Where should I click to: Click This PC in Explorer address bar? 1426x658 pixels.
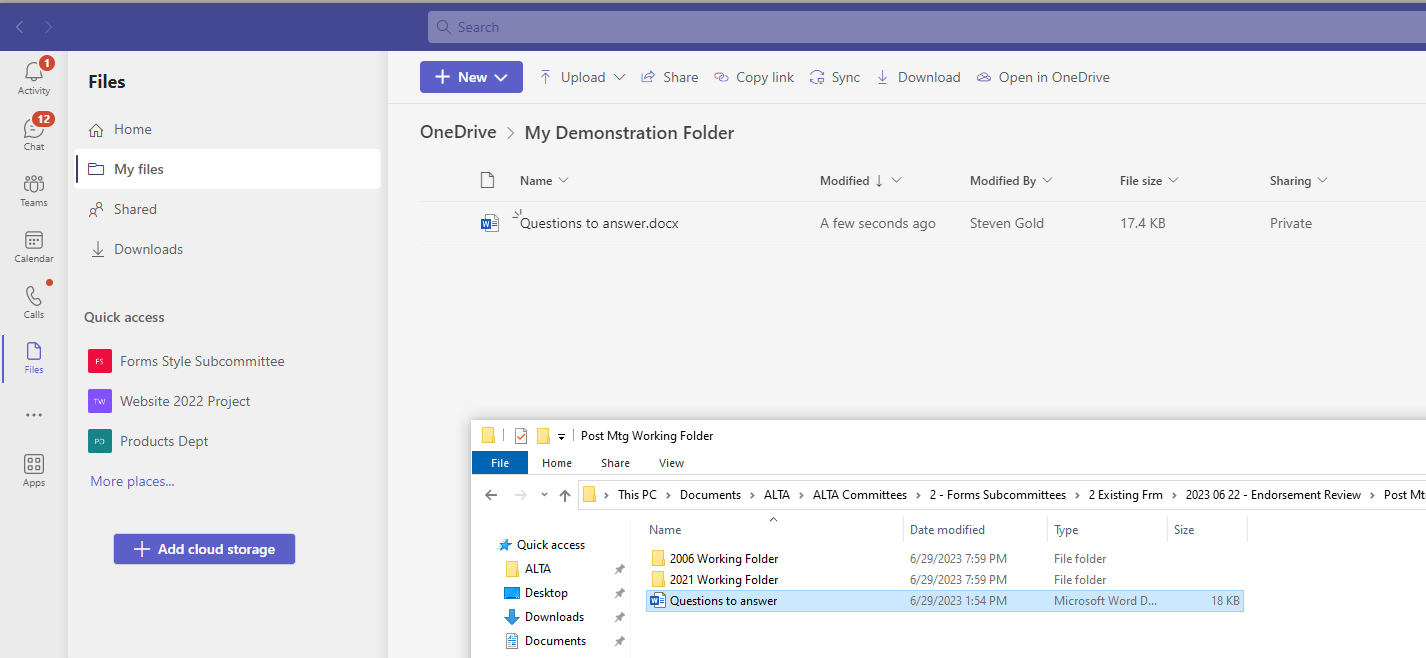637,495
